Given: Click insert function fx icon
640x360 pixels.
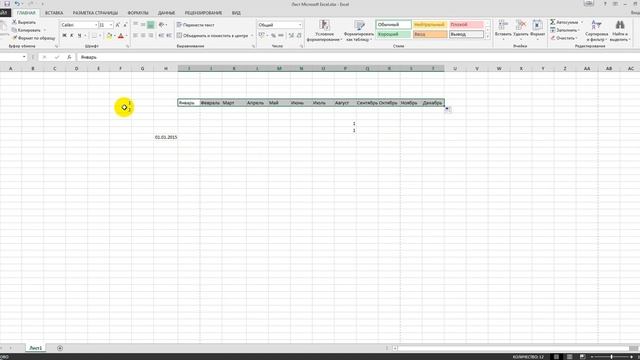Looking at the screenshot, I should tap(69, 57).
